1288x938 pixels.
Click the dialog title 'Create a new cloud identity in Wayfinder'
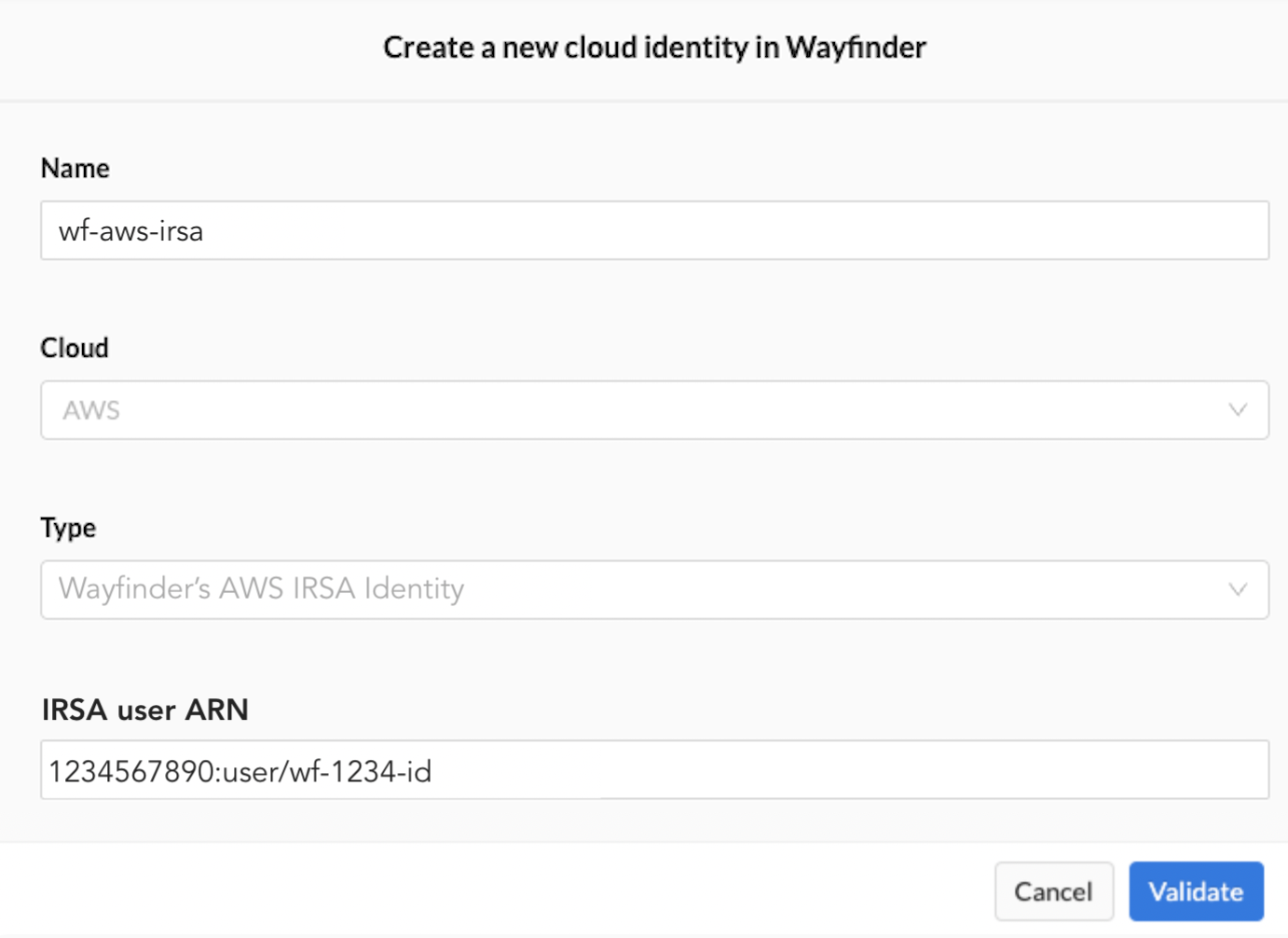[654, 48]
